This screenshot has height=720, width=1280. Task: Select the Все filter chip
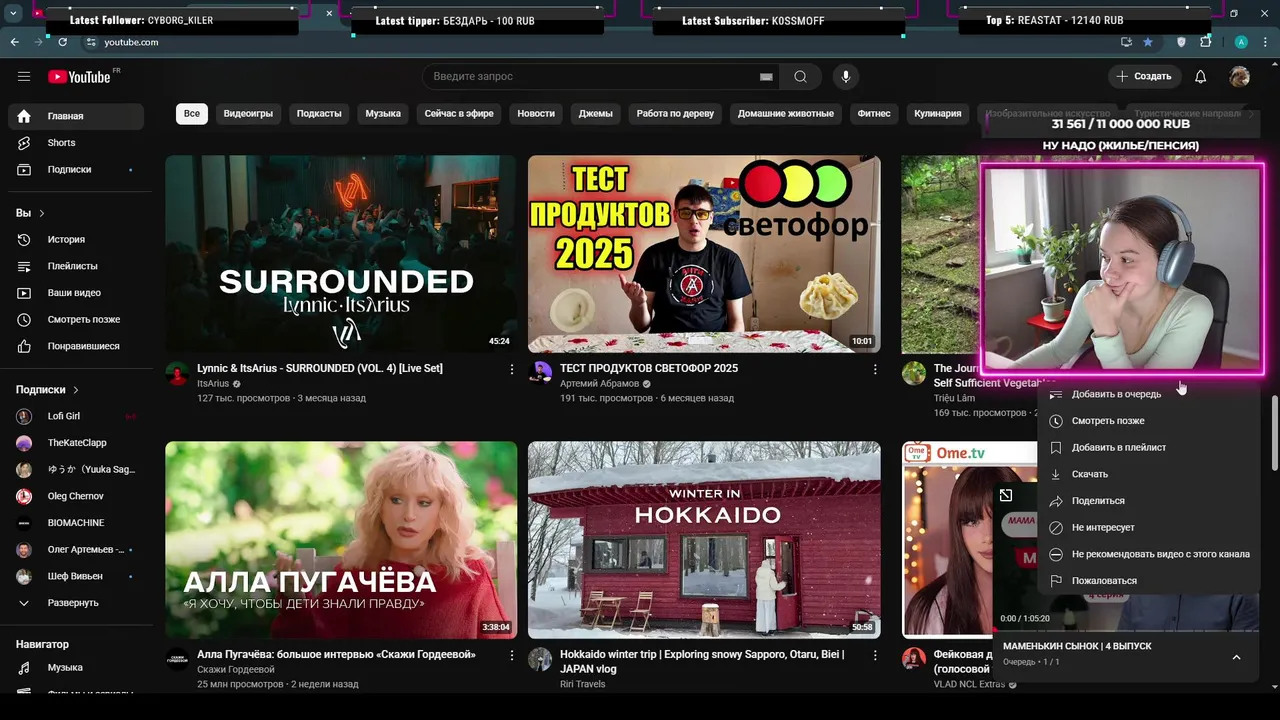coord(192,114)
